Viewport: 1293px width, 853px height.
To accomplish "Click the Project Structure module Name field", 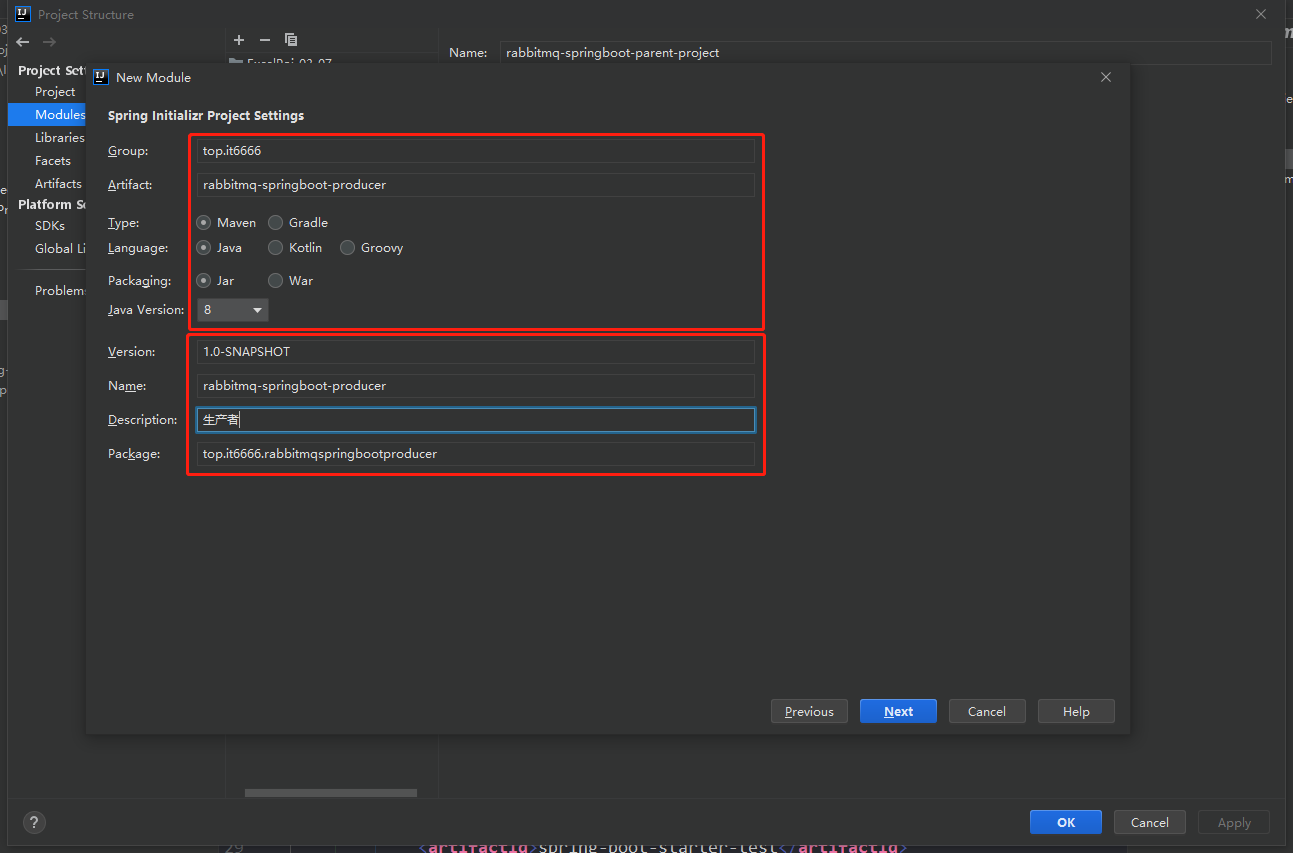I will pos(886,53).
